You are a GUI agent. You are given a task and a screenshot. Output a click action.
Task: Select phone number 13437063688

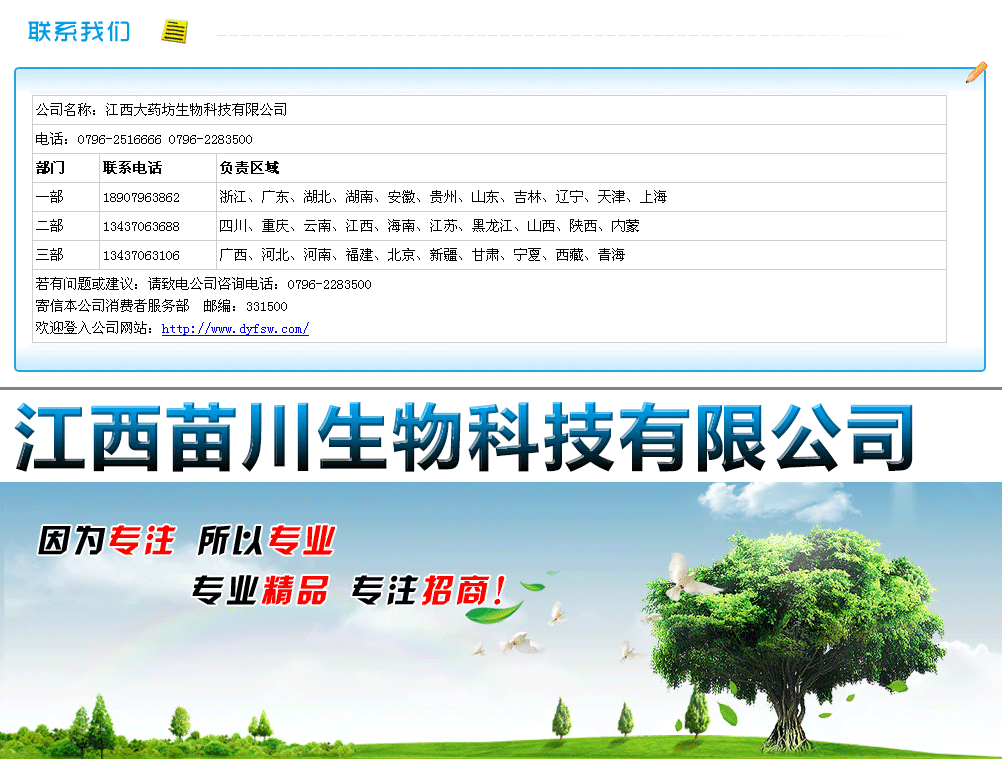coord(141,227)
